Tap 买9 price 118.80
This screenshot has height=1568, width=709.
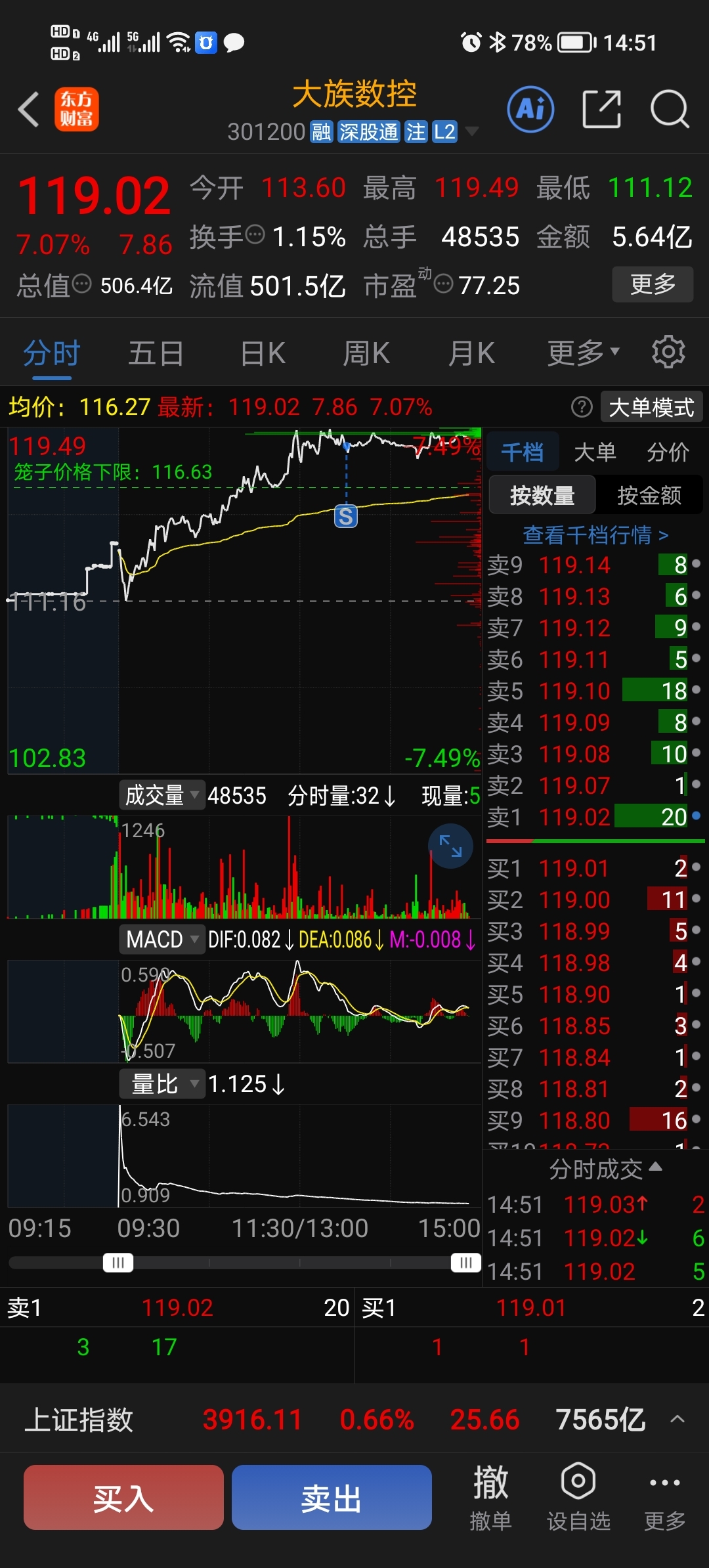(x=574, y=1120)
